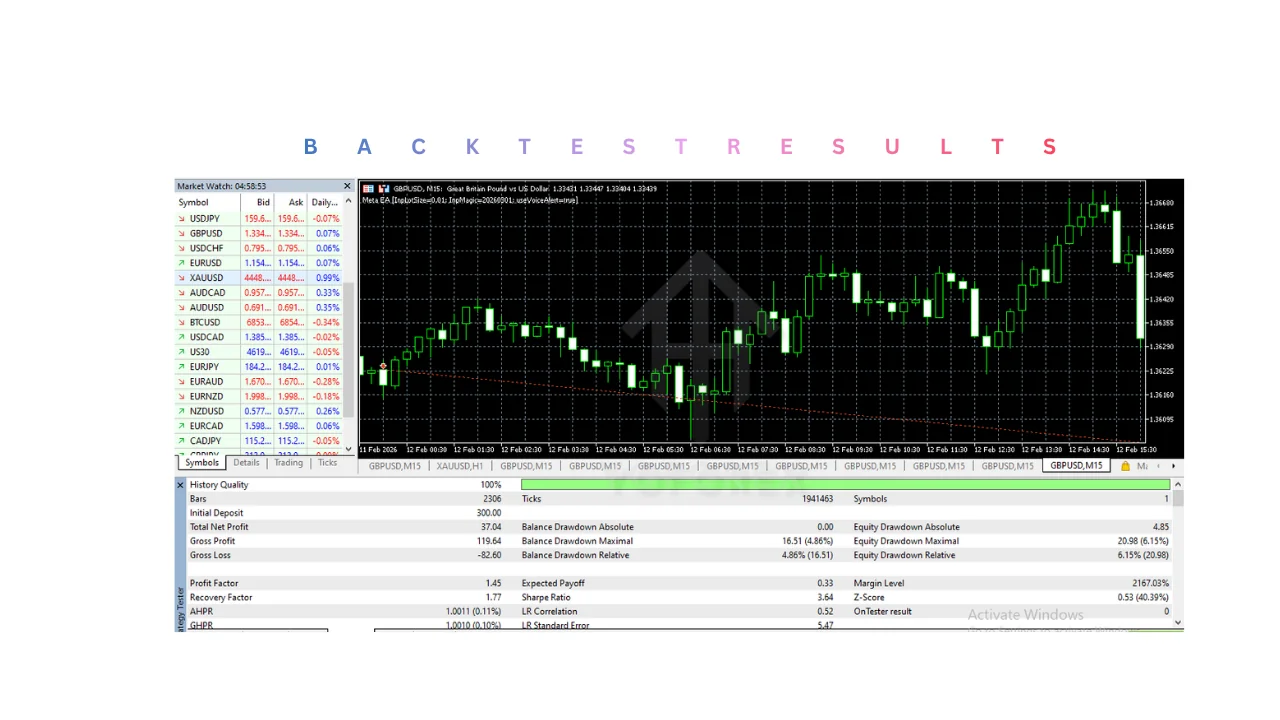
Task: Click the red down arrow beside BTCUSD
Action: pos(181,323)
